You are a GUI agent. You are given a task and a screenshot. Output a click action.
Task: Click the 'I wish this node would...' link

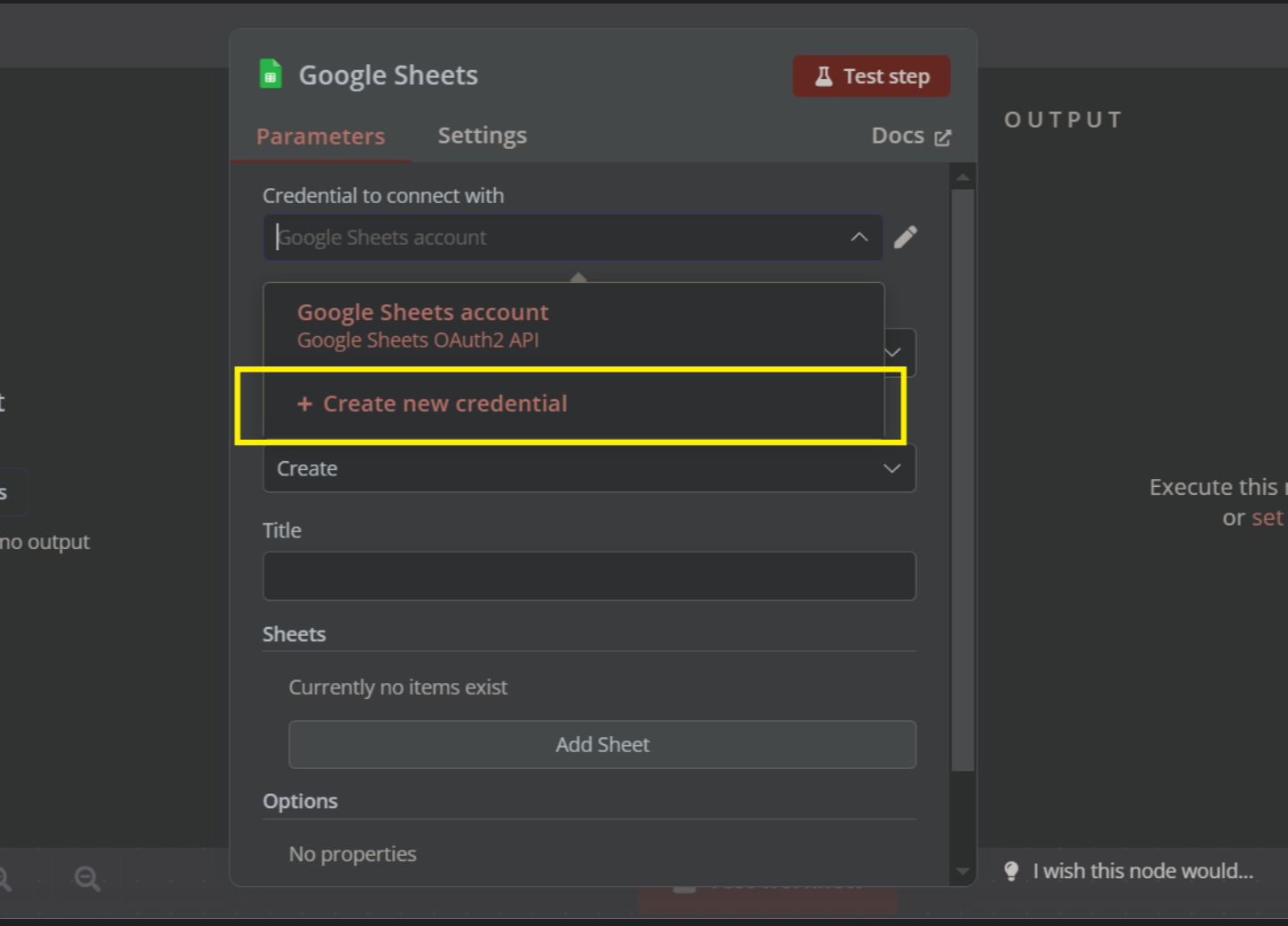coord(1143,871)
